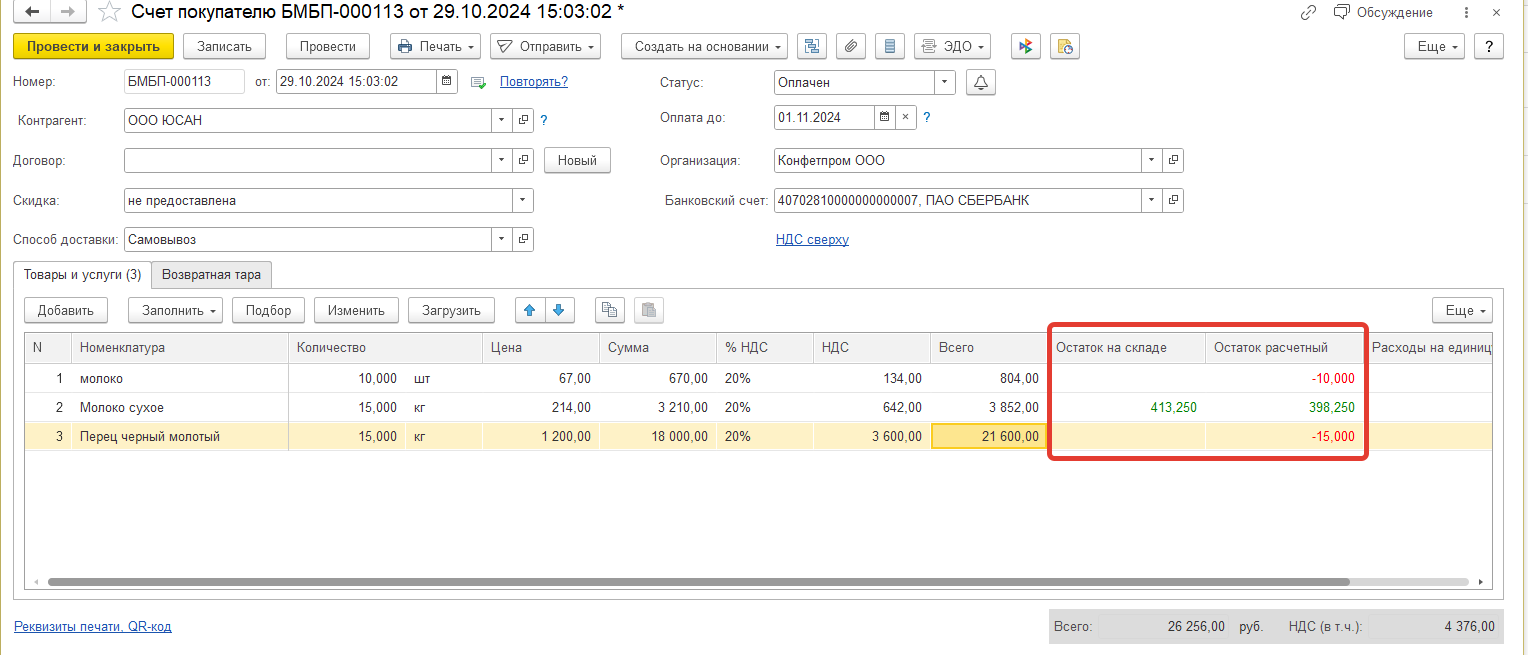Open the Скидка dropdown list
Viewport: 1528px width, 655px height.
523,201
